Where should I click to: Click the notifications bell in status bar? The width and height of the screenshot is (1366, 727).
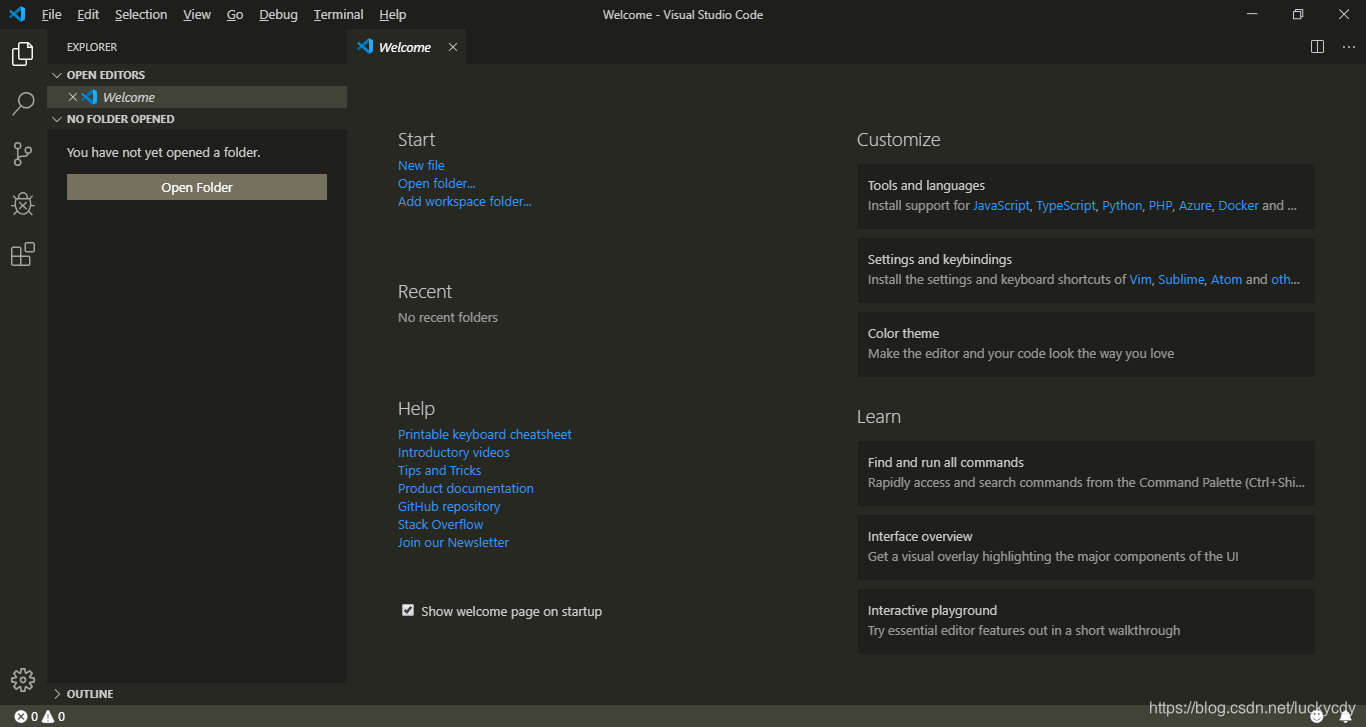[x=1345, y=716]
